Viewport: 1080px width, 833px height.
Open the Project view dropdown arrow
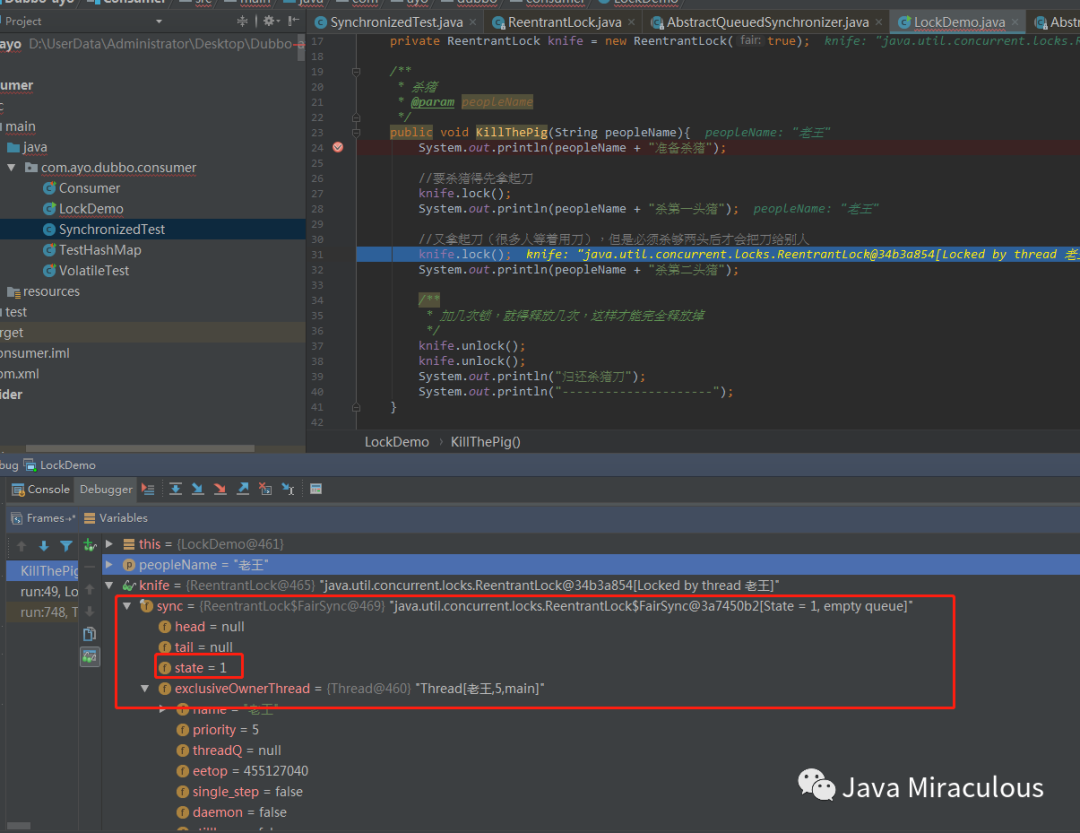pyautogui.click(x=159, y=21)
